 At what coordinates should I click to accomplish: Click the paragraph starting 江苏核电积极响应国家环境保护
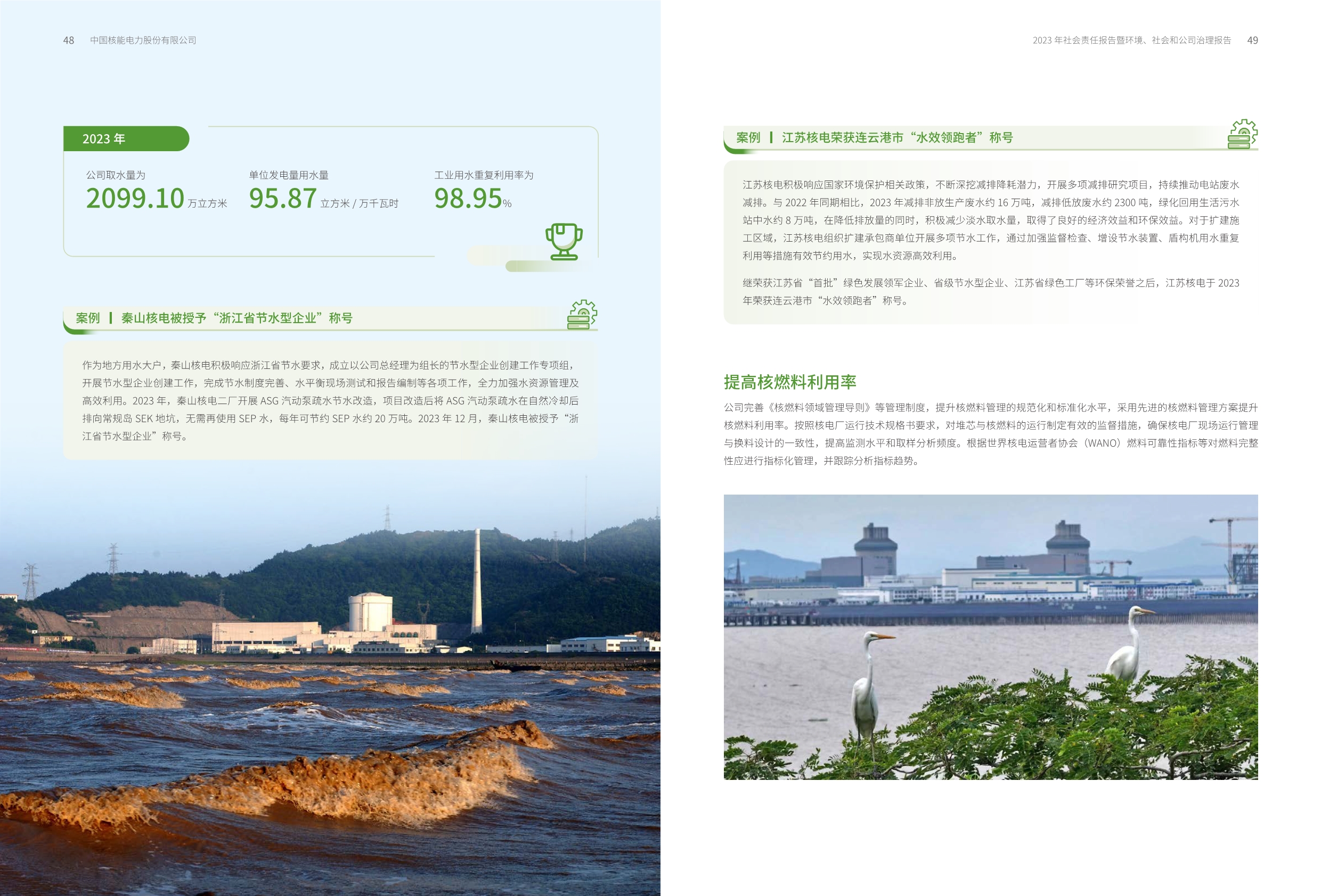click(x=991, y=220)
